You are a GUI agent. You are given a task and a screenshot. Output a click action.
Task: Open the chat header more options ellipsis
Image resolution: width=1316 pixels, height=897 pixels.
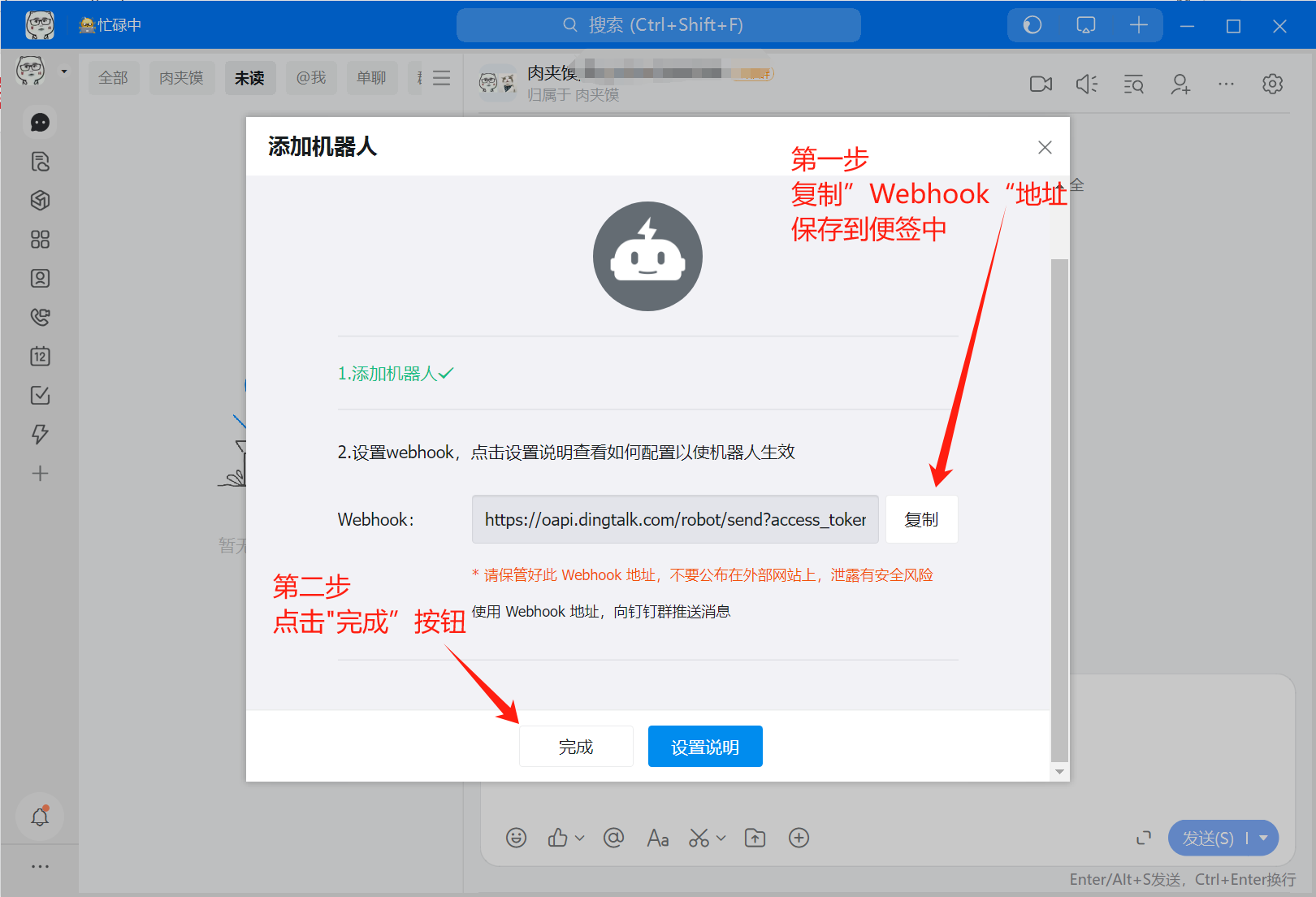pyautogui.click(x=1226, y=84)
